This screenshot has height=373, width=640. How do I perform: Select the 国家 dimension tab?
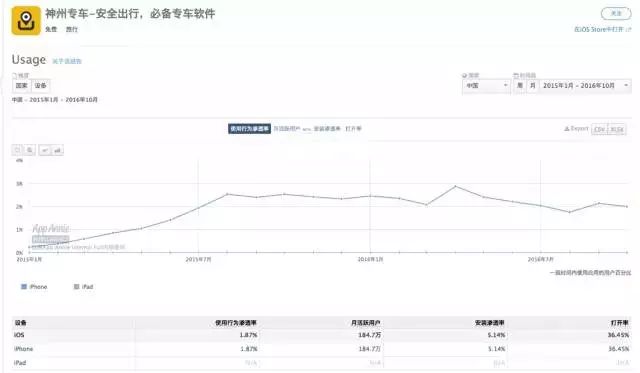coord(21,86)
